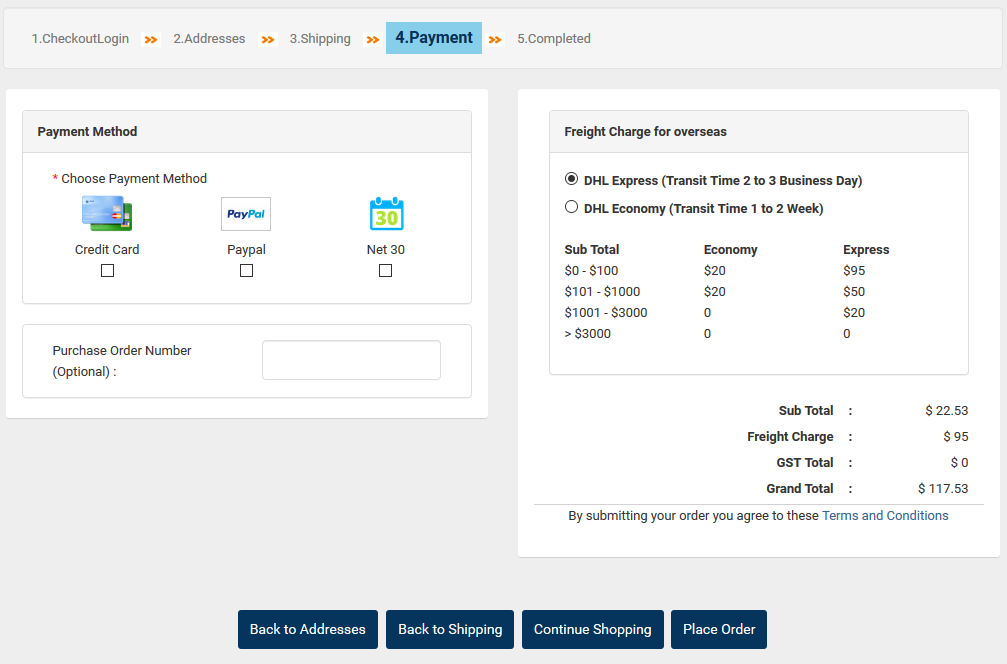The width and height of the screenshot is (1007, 664).
Task: Choose DHL Economy shipping option
Action: pyautogui.click(x=571, y=206)
